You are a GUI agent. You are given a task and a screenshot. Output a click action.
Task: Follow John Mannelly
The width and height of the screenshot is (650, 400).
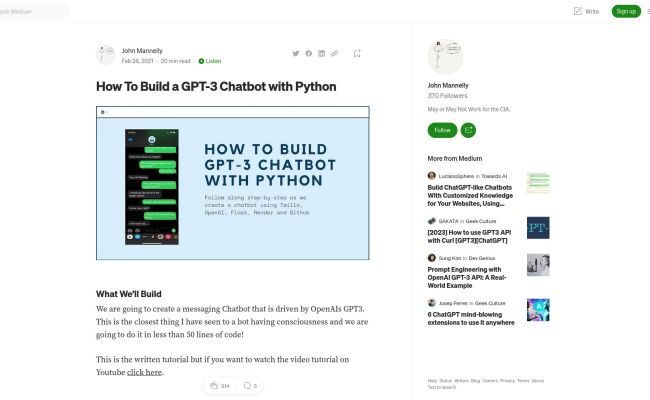(442, 130)
